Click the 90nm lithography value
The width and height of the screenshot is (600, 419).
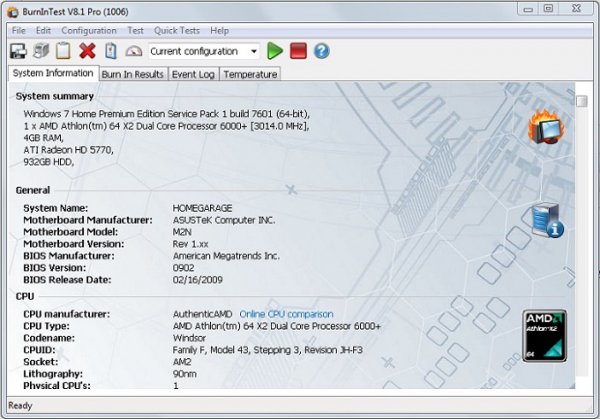click(x=184, y=374)
